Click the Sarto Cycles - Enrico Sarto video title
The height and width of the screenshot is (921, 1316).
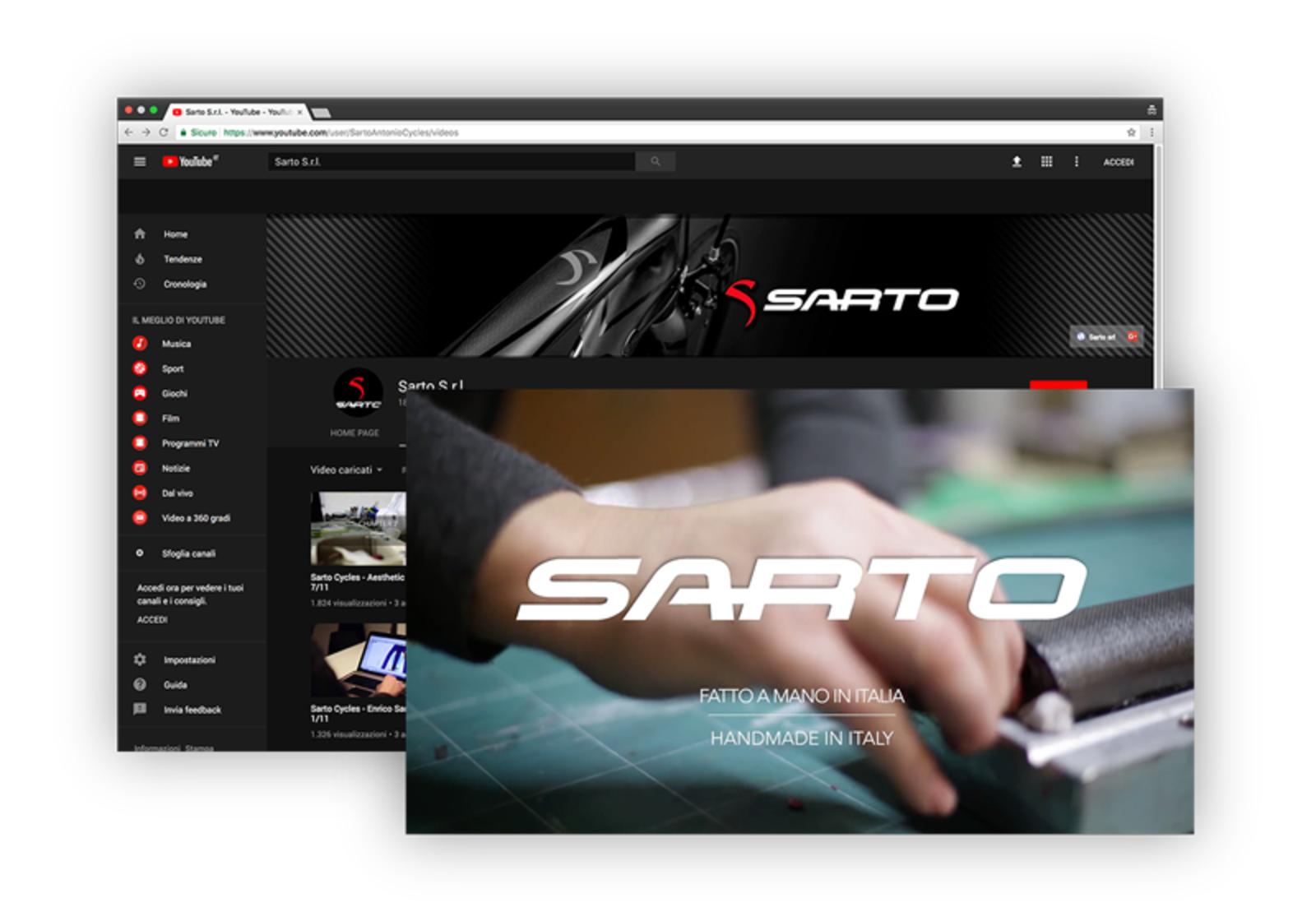[357, 713]
